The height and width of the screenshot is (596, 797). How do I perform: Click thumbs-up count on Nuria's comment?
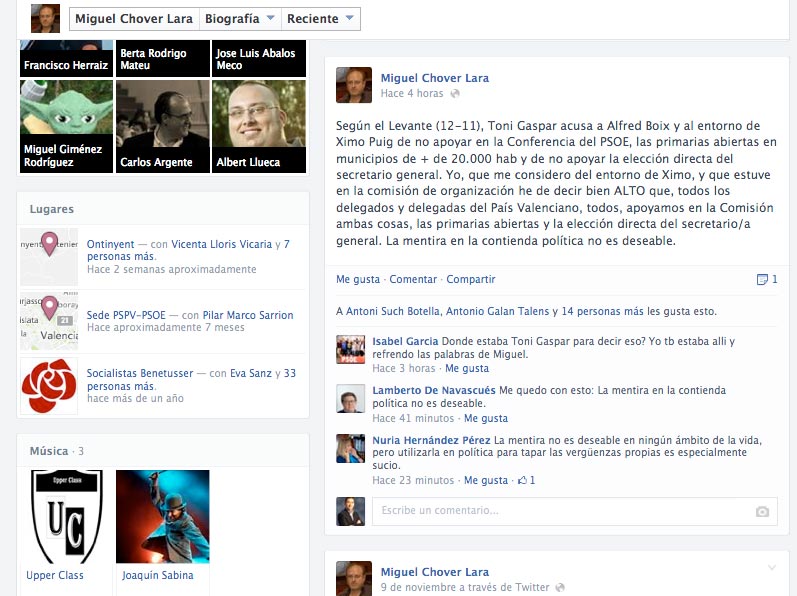[526, 480]
